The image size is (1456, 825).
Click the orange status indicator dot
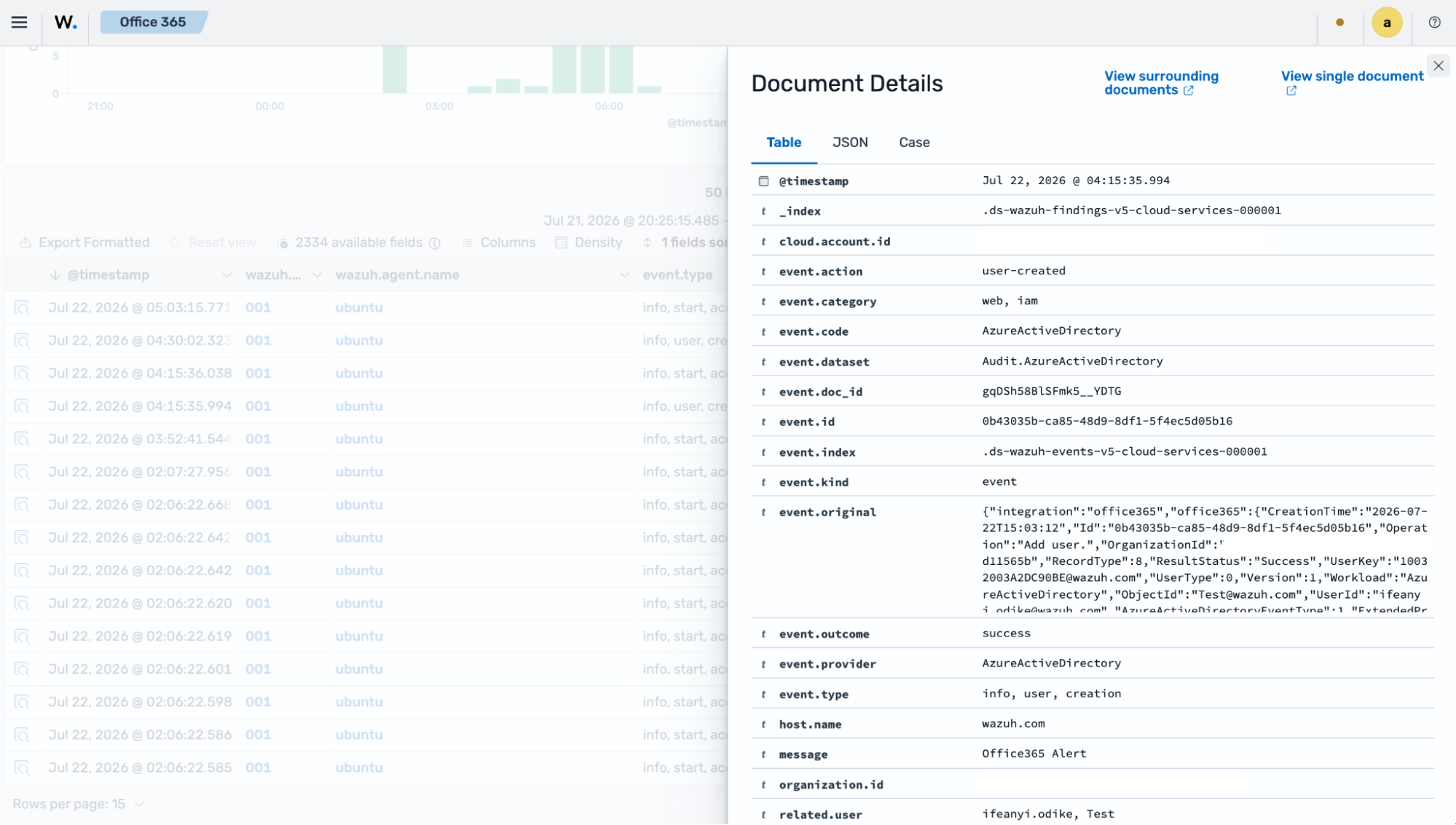coord(1339,23)
